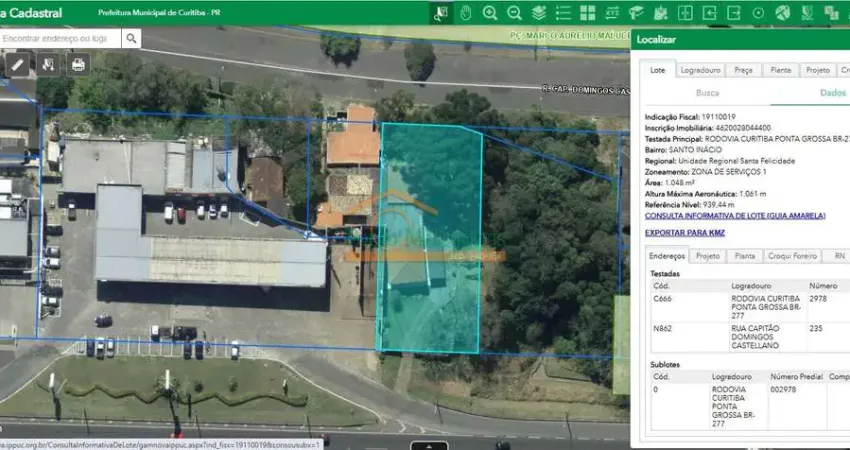Image resolution: width=850 pixels, height=450 pixels.
Task: Open the basemap gallery grid icon
Action: click(587, 13)
